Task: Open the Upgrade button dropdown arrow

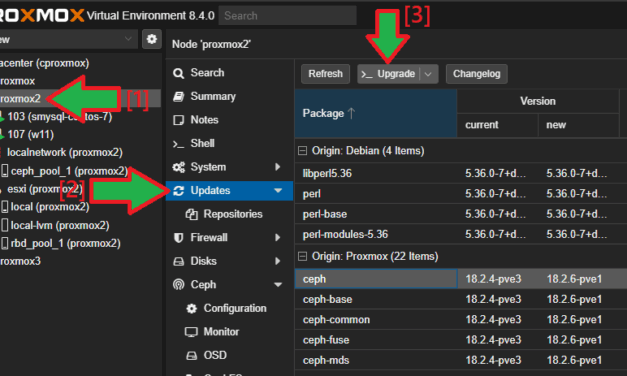Action: 428,74
